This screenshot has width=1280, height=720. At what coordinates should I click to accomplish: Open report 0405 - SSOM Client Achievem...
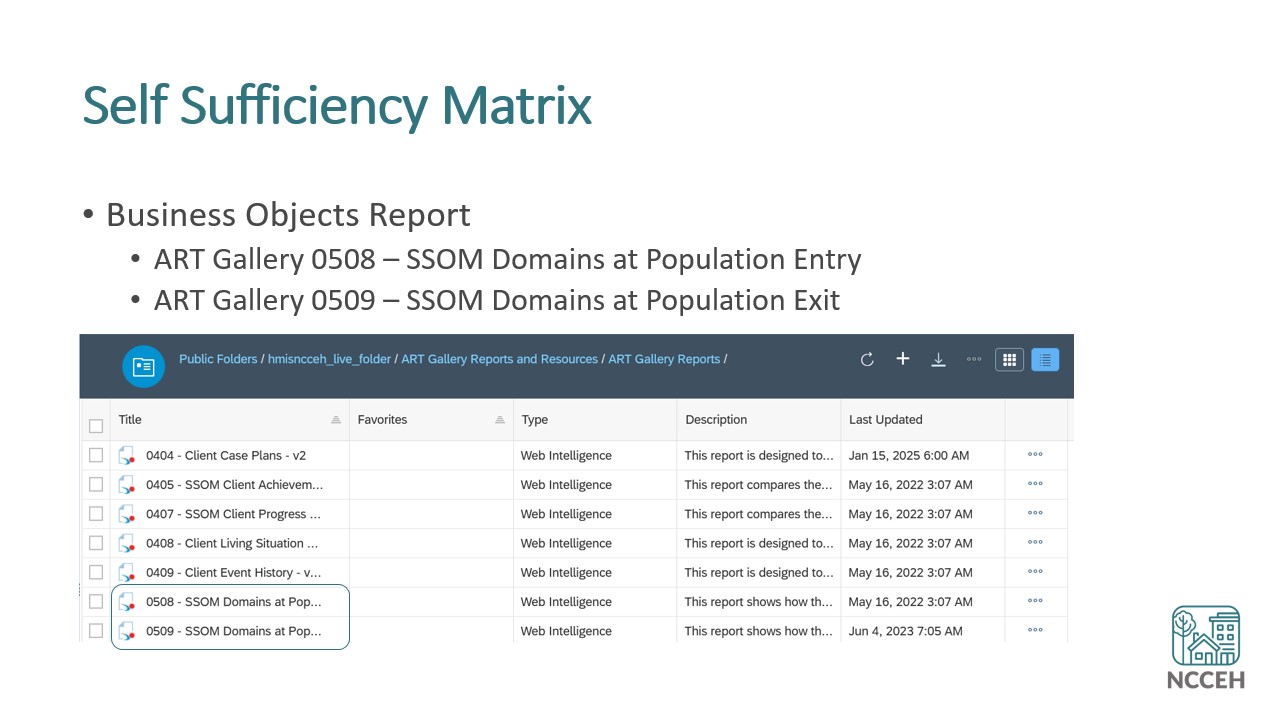pyautogui.click(x=234, y=484)
